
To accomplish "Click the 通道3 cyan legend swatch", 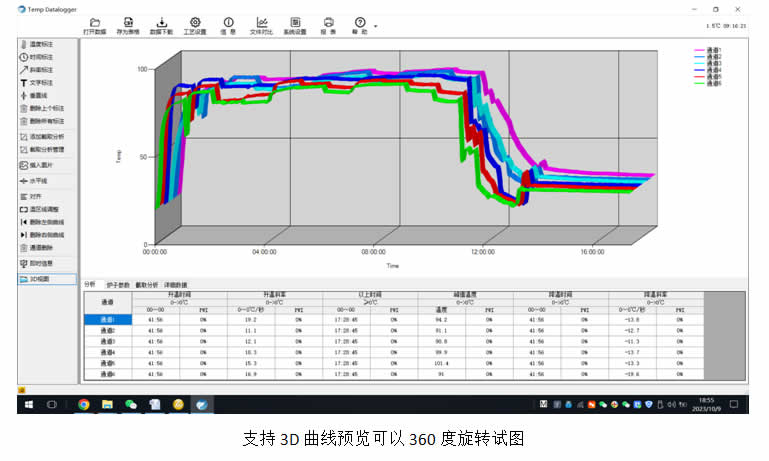I will click(699, 63).
